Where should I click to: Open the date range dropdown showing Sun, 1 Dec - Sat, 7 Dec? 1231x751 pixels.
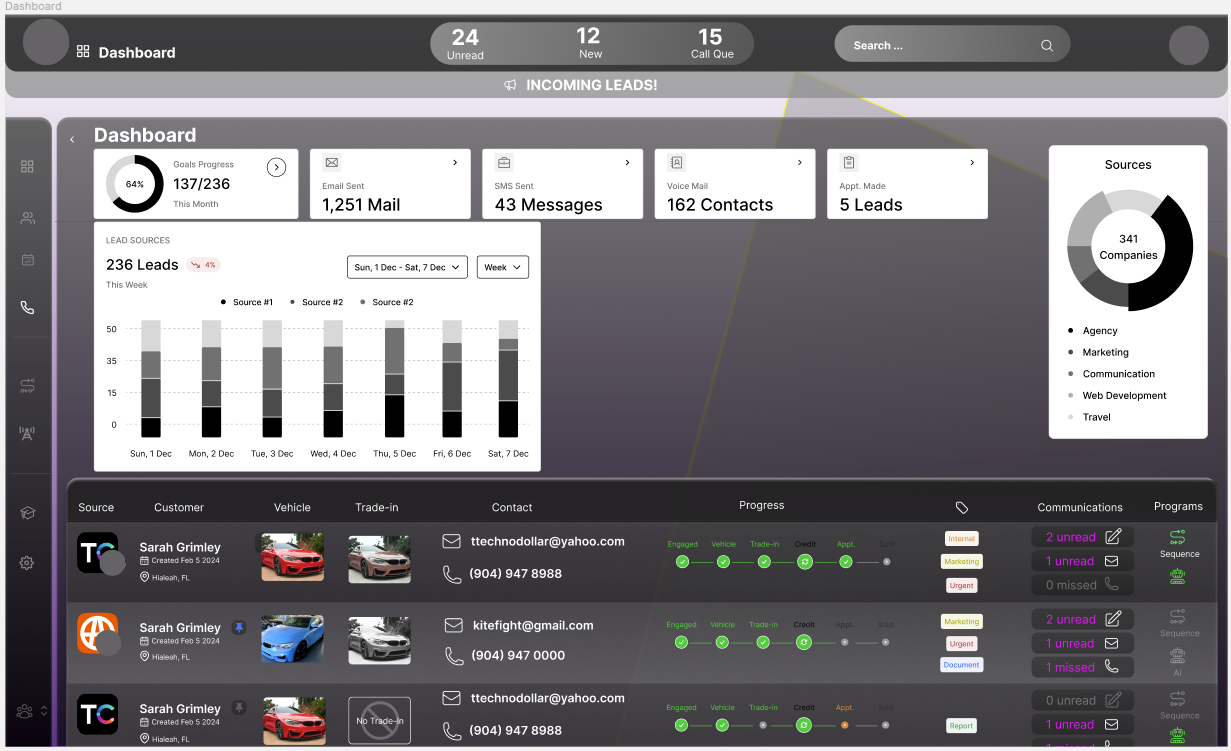(x=407, y=267)
